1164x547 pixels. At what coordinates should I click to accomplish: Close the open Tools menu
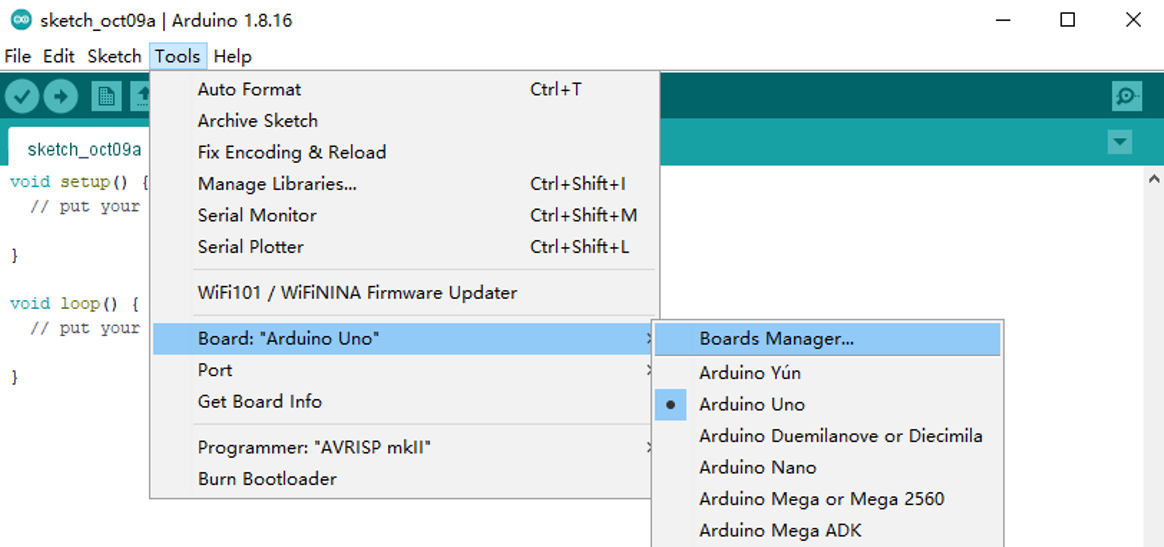[x=178, y=56]
